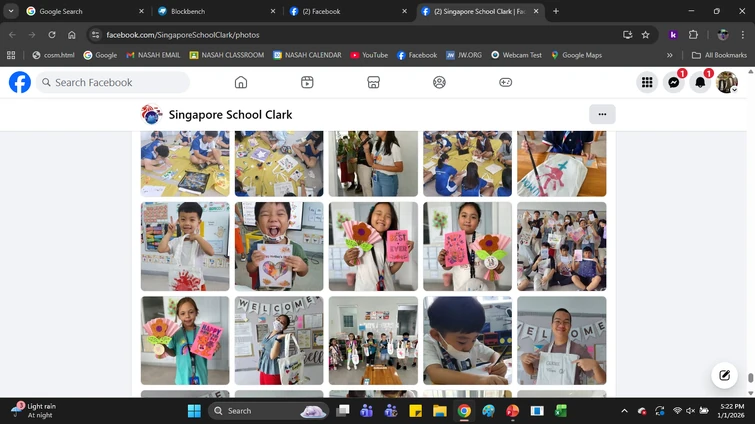755x424 pixels.
Task: Open the Facebook menu grid icon
Action: coord(647,82)
